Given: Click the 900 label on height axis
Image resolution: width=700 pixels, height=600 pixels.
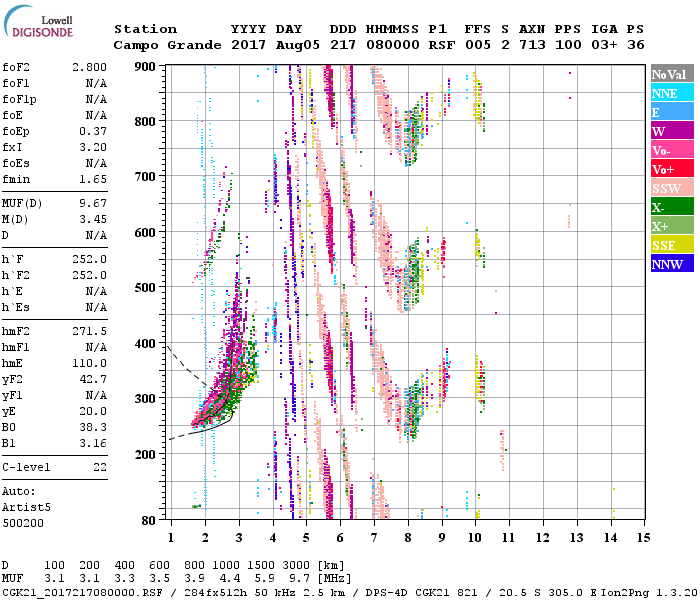Looking at the screenshot, I should (x=148, y=67).
